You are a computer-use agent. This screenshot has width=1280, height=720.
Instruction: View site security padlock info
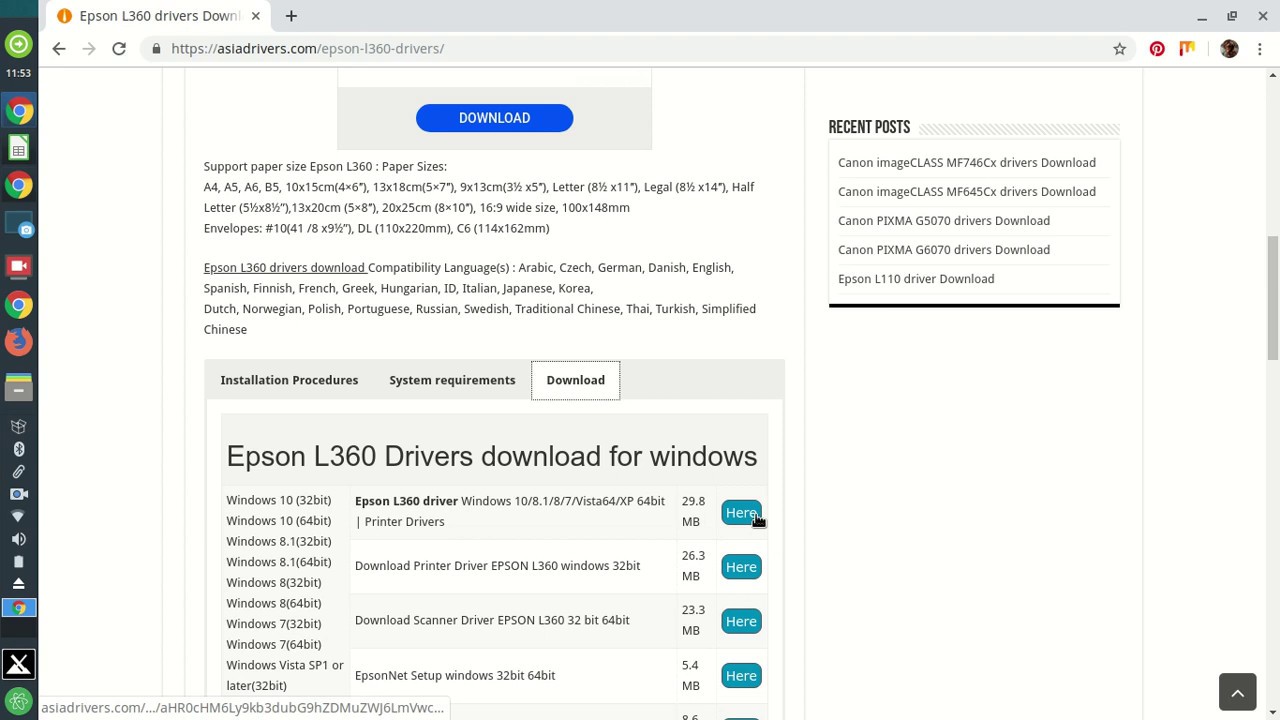(x=156, y=48)
